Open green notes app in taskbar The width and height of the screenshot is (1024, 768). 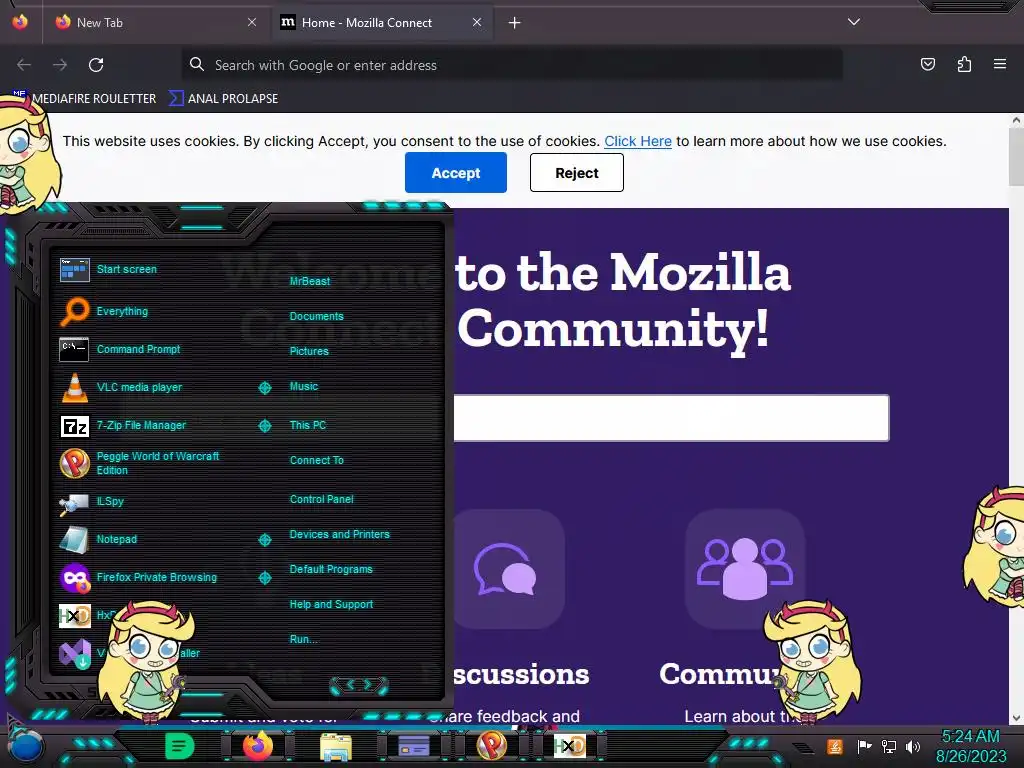[180, 745]
